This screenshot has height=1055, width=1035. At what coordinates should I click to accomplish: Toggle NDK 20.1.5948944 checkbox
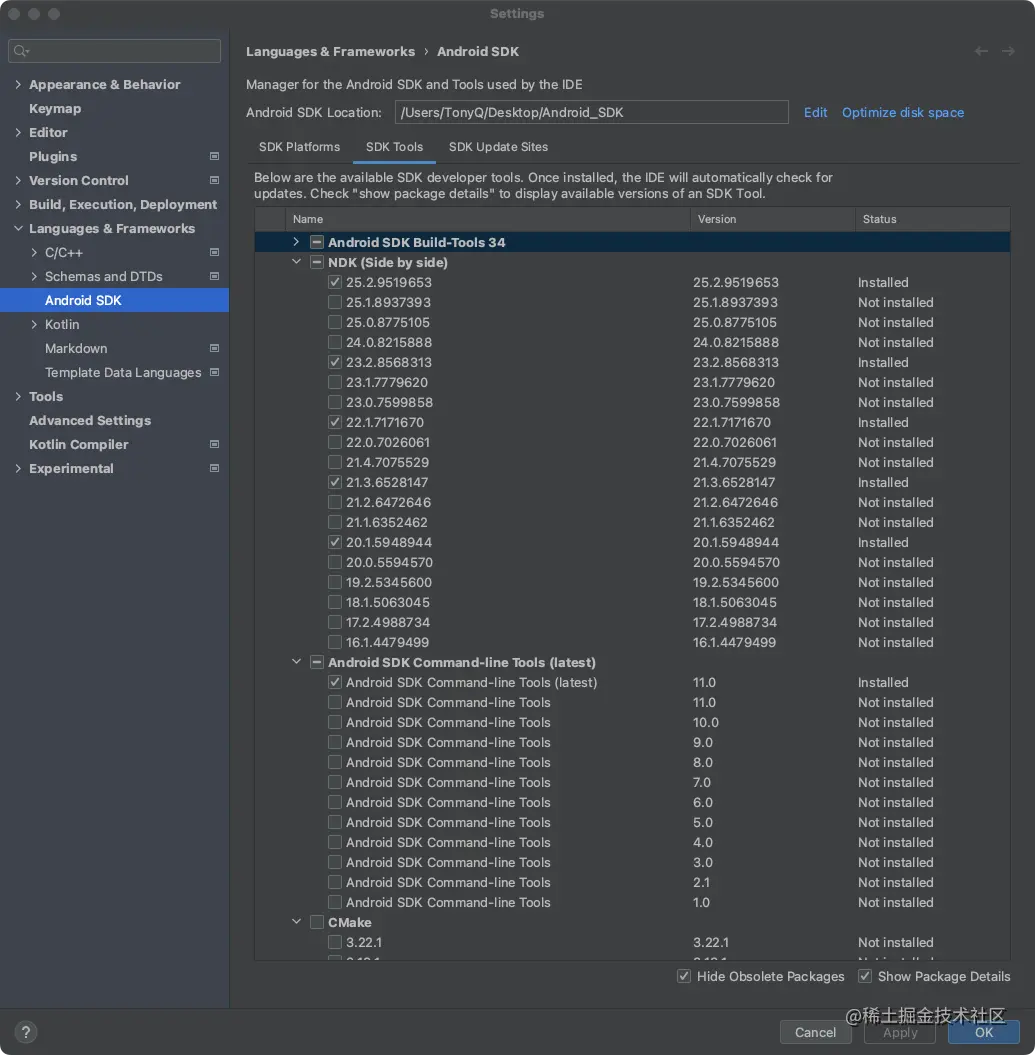point(334,542)
